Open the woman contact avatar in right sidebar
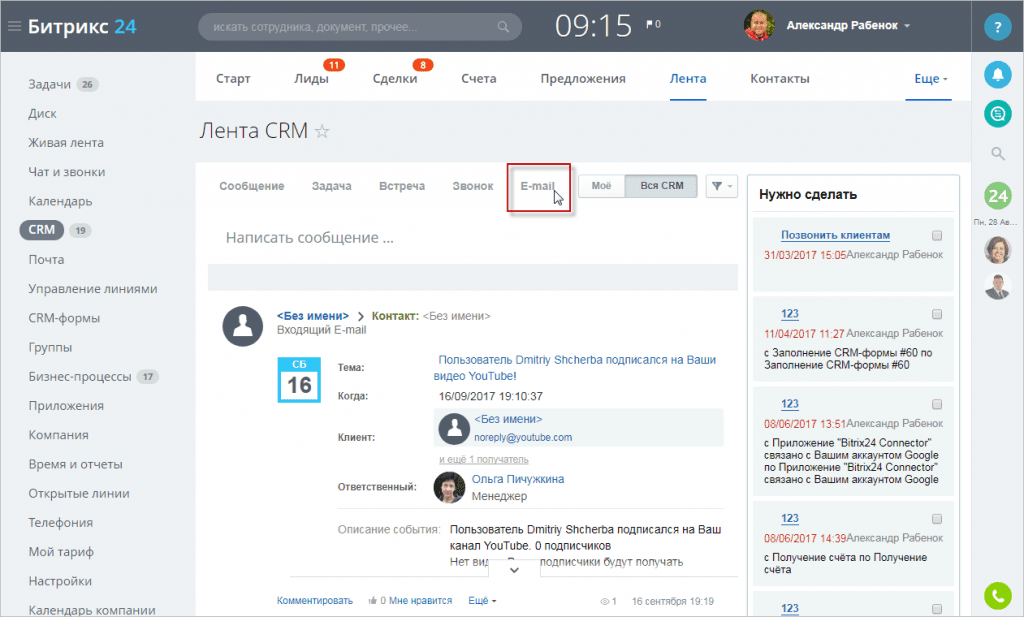Screen dimensions: 1024x617 [x=997, y=249]
